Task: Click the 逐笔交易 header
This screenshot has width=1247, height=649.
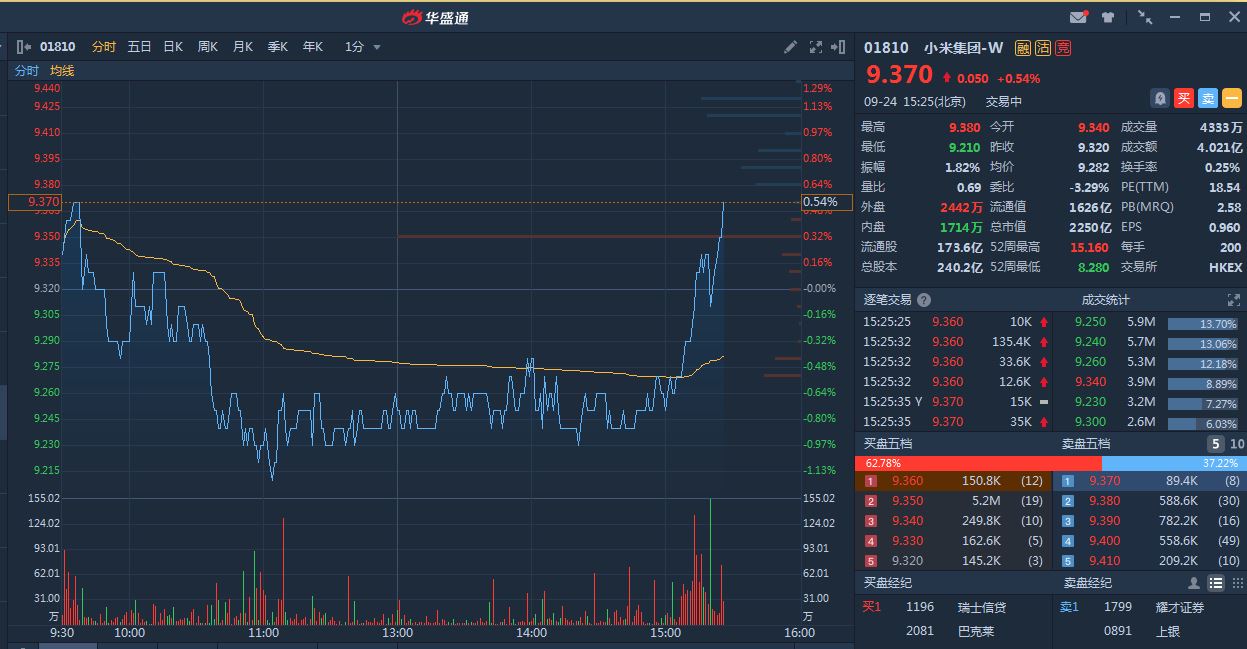Action: [x=888, y=300]
